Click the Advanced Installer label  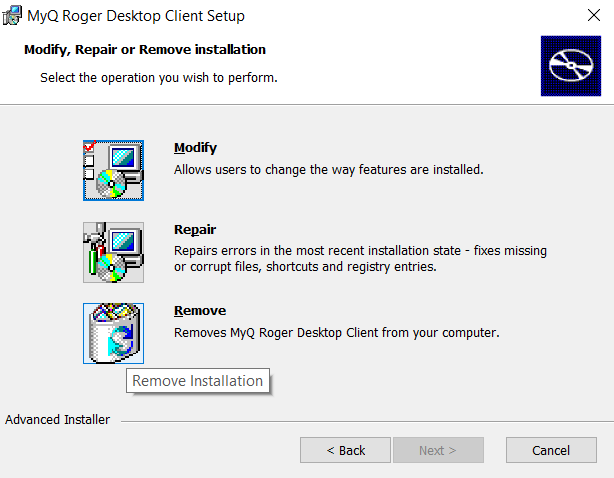click(58, 420)
